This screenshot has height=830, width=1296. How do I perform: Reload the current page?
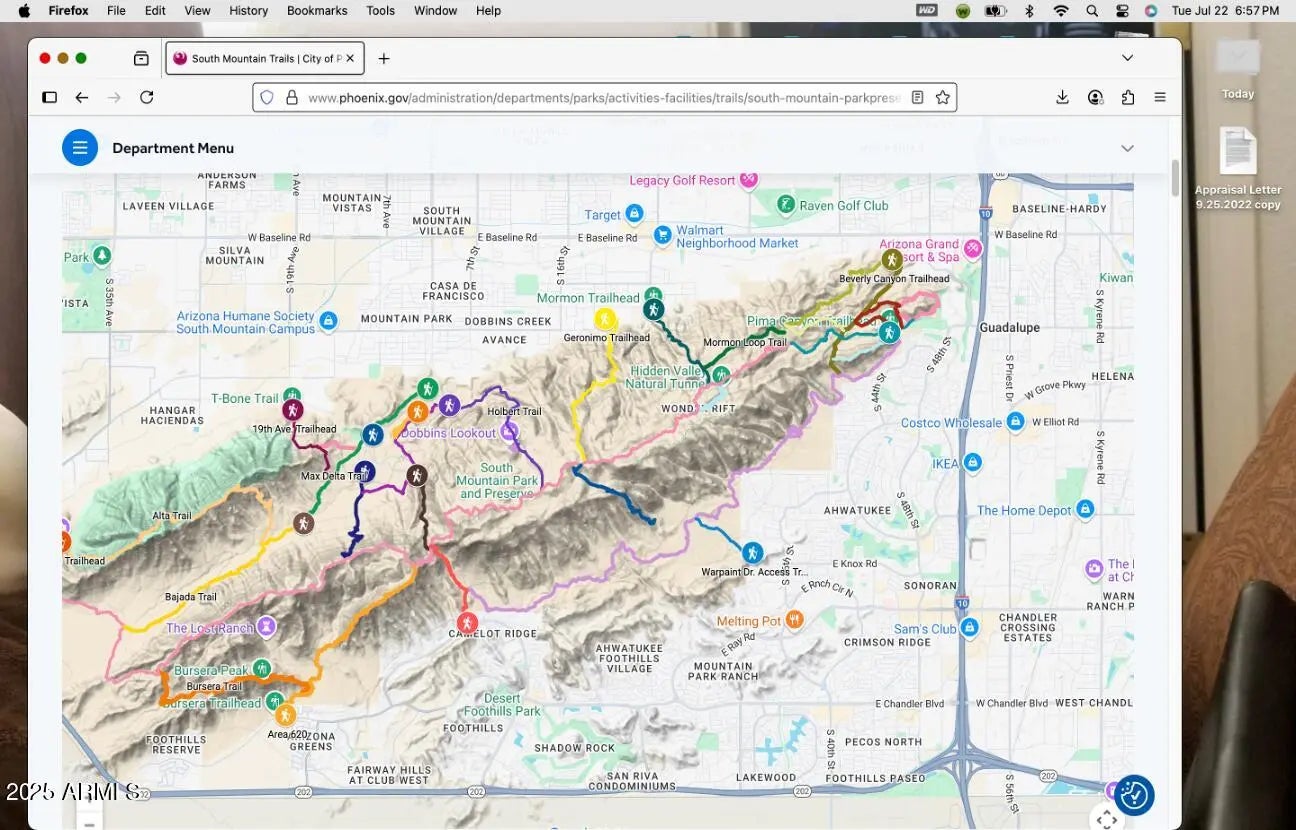coord(146,97)
